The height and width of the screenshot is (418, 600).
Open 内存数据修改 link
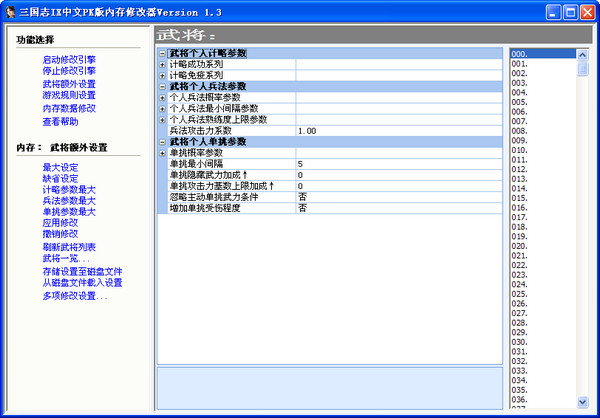(69, 109)
